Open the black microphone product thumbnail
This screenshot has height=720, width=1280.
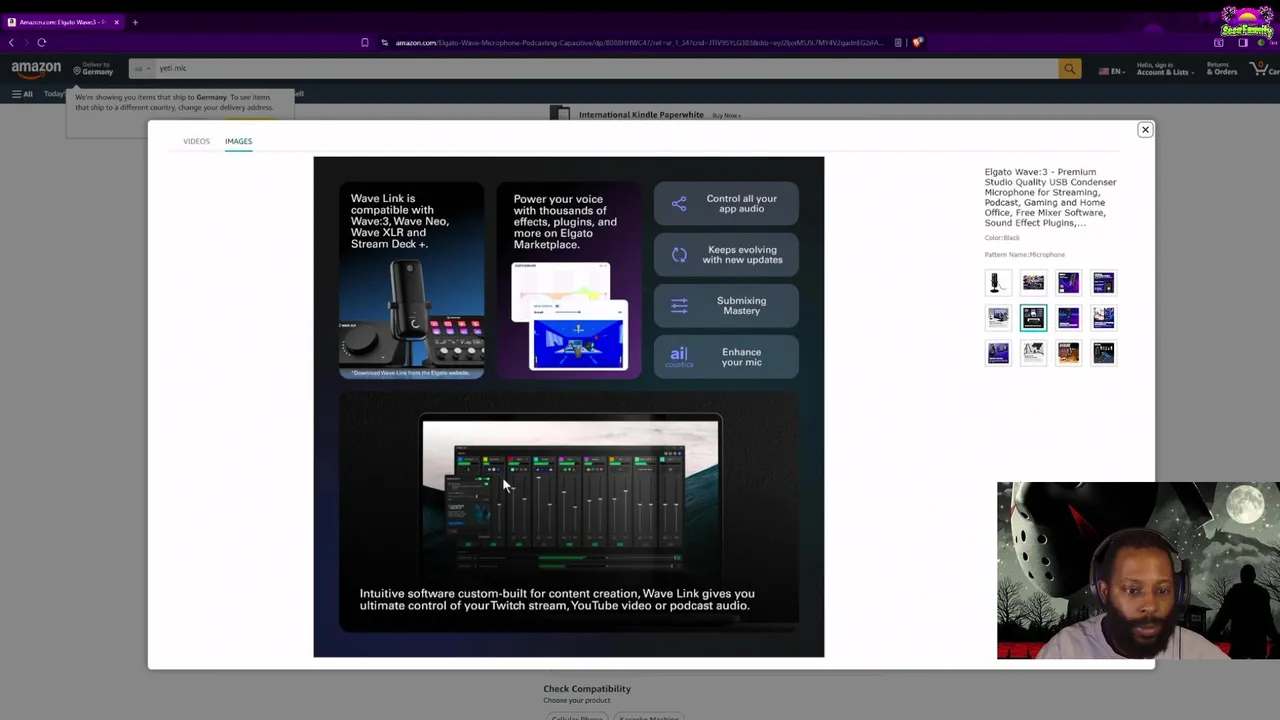click(x=998, y=283)
